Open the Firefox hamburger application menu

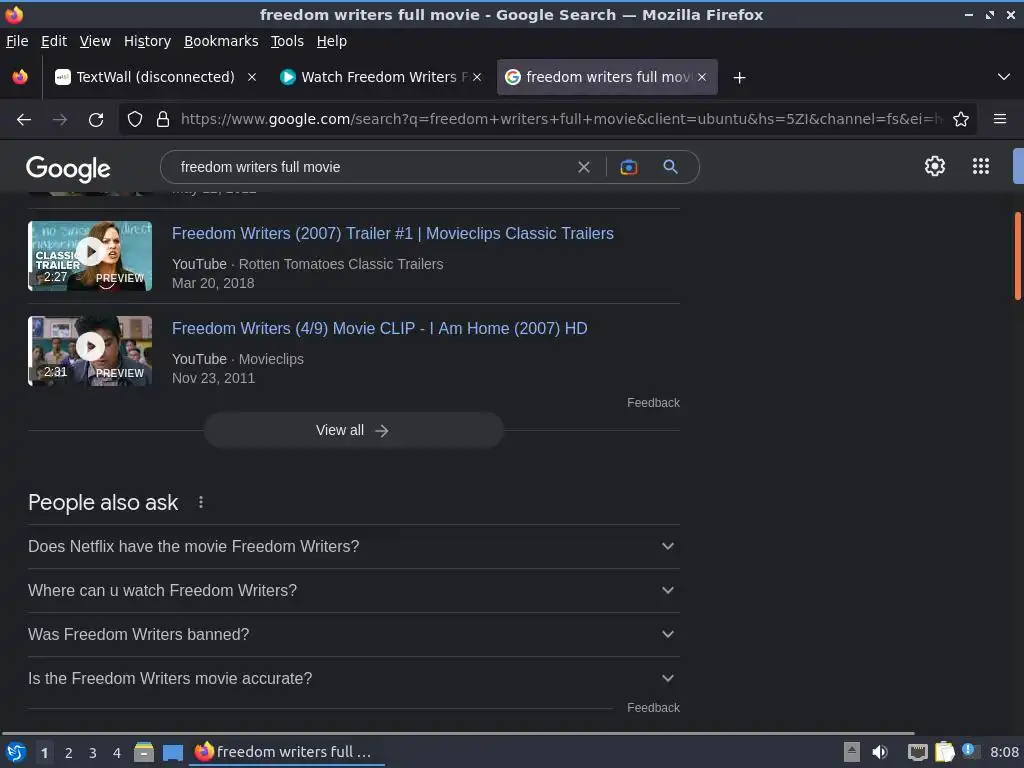(1000, 119)
